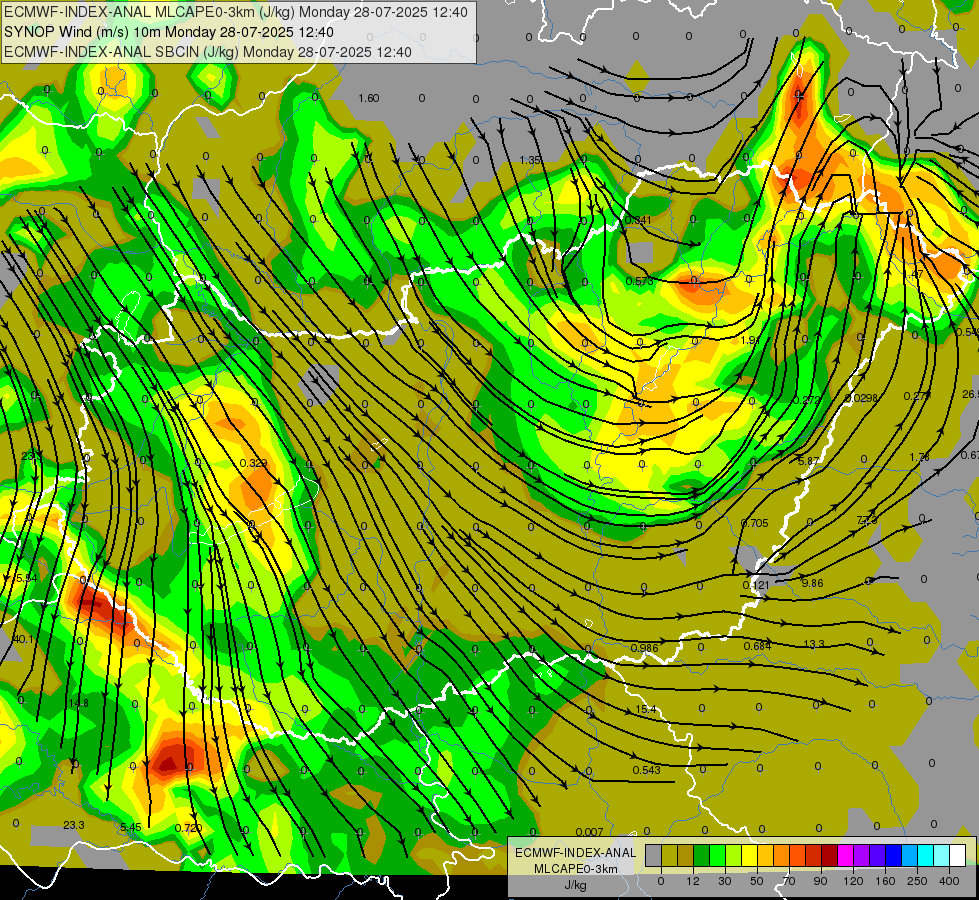Click the '23.3' value near the bottom-left map edge
The width and height of the screenshot is (979, 900).
pyautogui.click(x=74, y=825)
